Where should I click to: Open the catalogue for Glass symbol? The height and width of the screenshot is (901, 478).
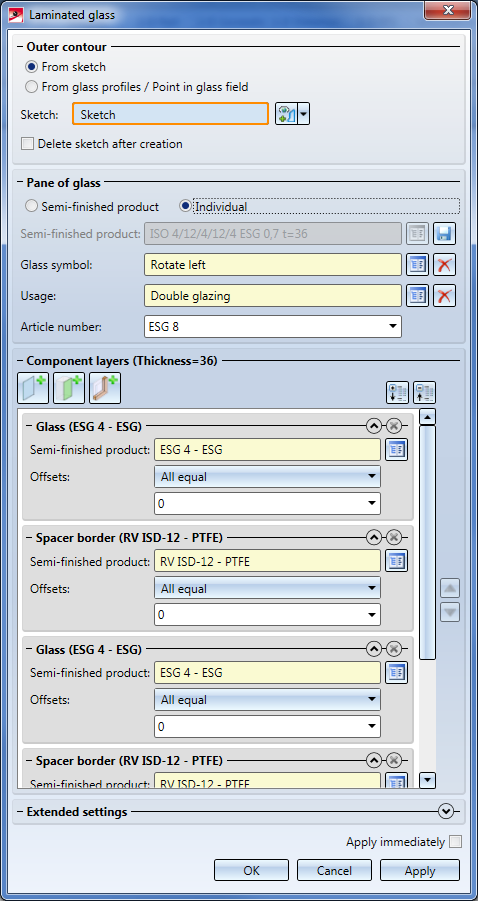click(418, 265)
